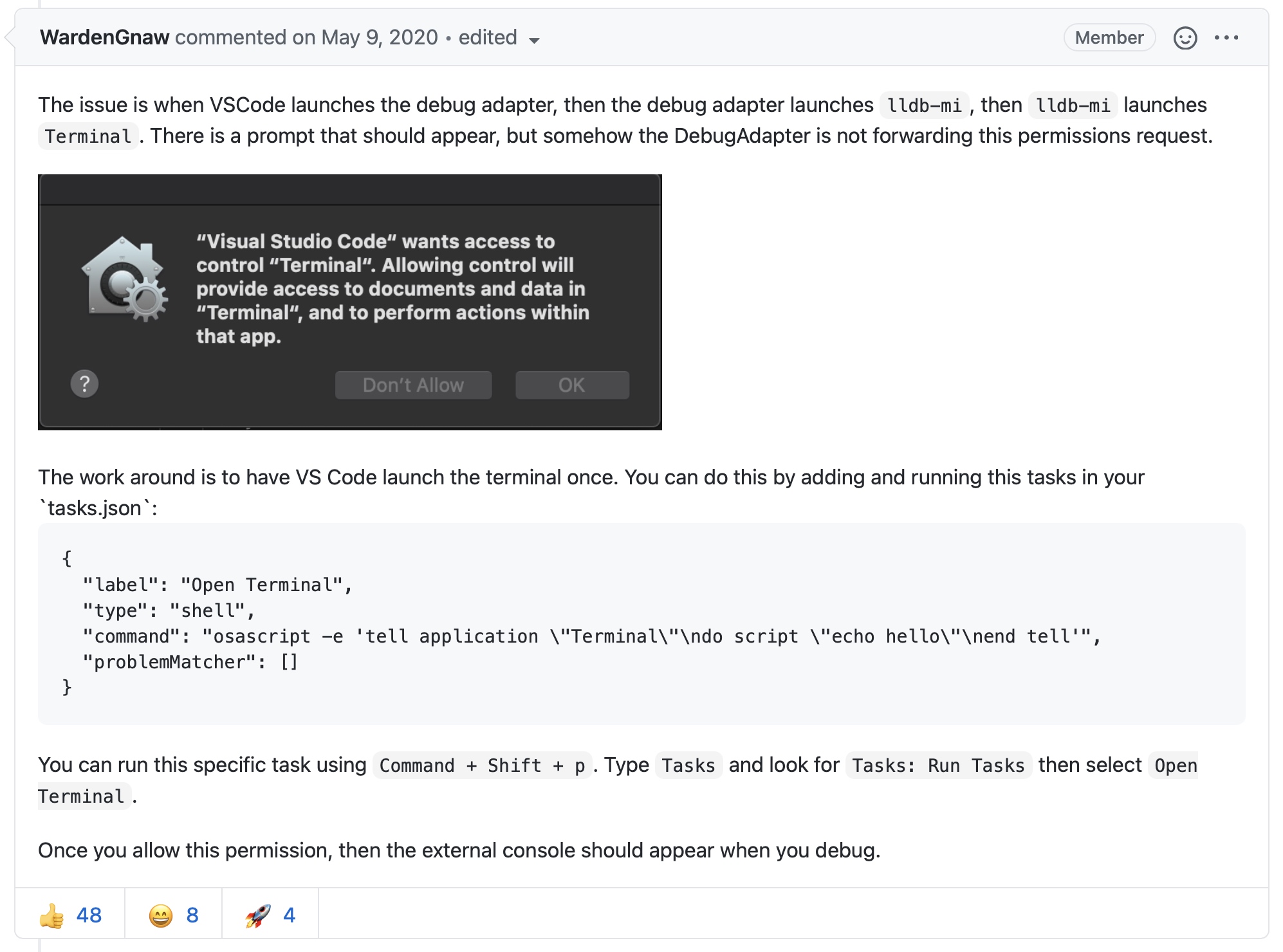Open the three-dot comment options menu
The width and height of the screenshot is (1283, 952).
[x=1226, y=38]
